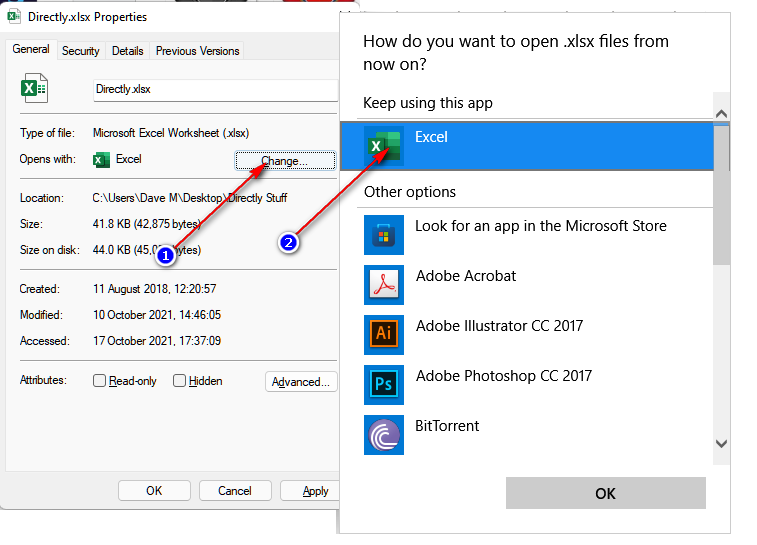Viewport: 757px width, 545px height.
Task: Click created date '11 August 2018, 12:20:57'
Action: tap(154, 289)
